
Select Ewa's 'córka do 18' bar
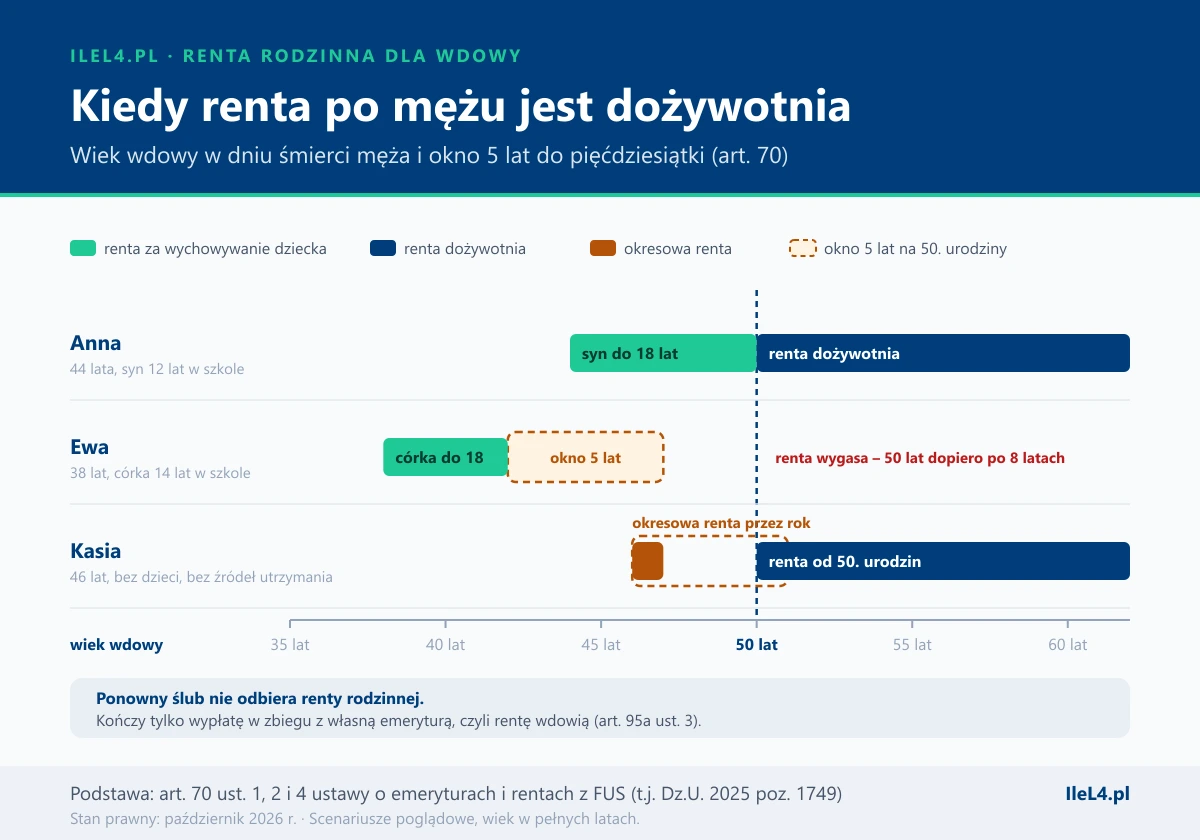pyautogui.click(x=446, y=457)
